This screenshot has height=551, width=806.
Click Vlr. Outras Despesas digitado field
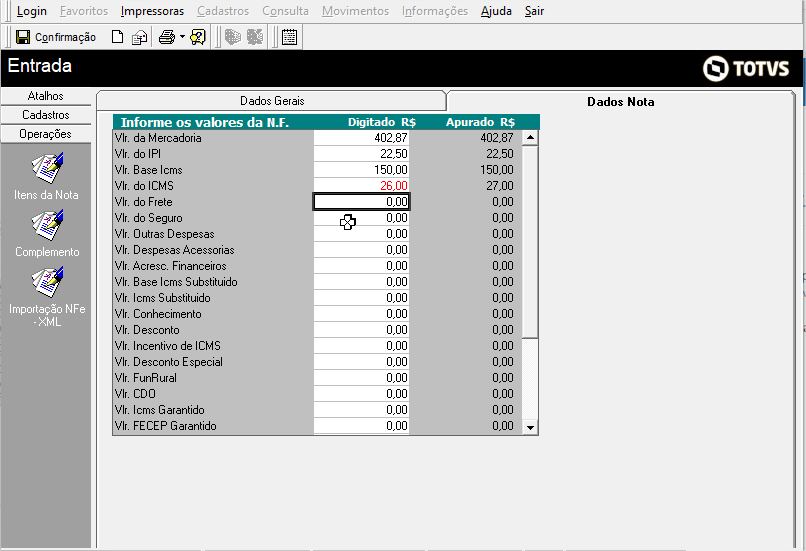(x=361, y=234)
